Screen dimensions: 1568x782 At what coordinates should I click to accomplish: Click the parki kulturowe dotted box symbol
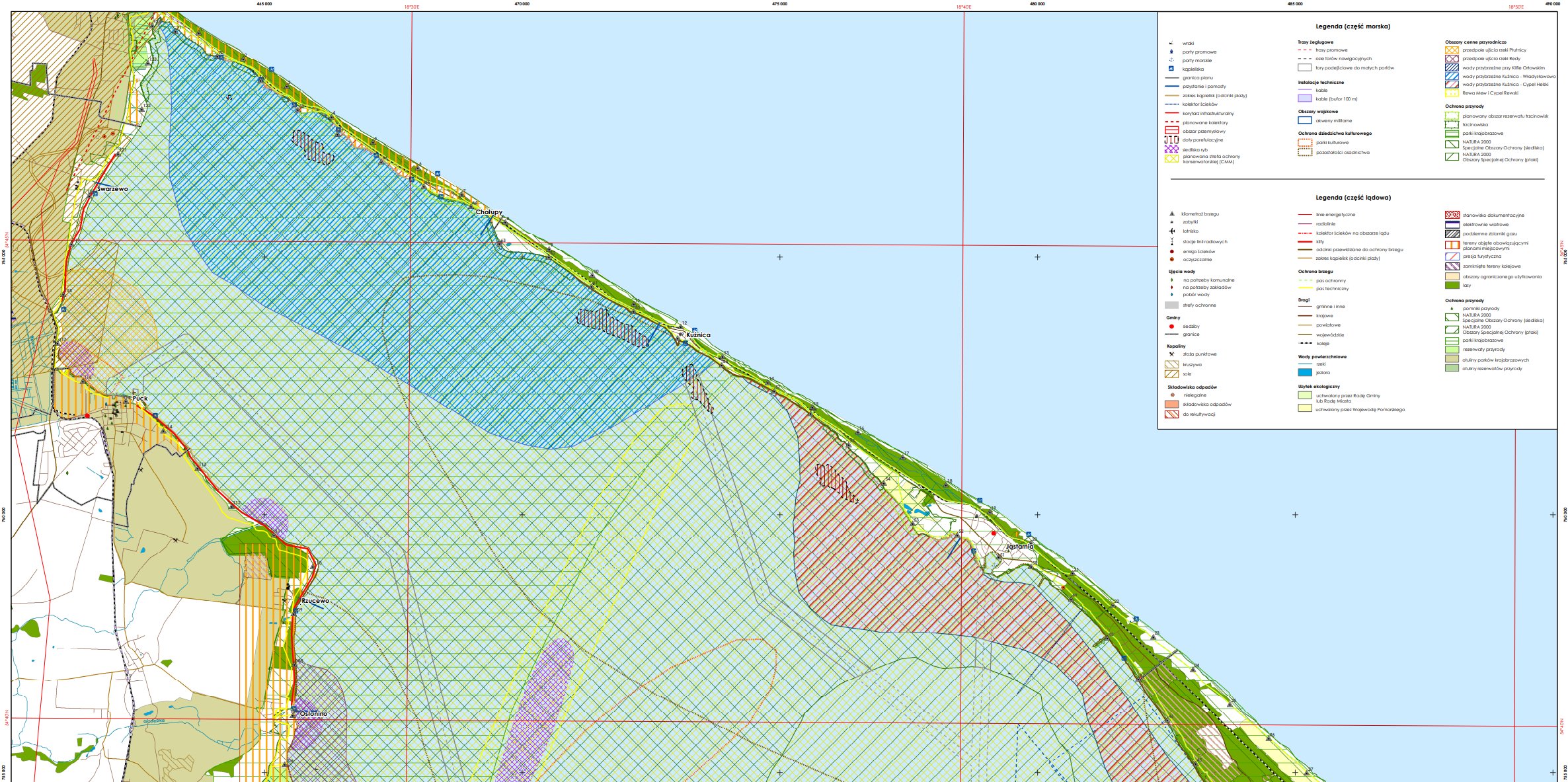(1305, 142)
